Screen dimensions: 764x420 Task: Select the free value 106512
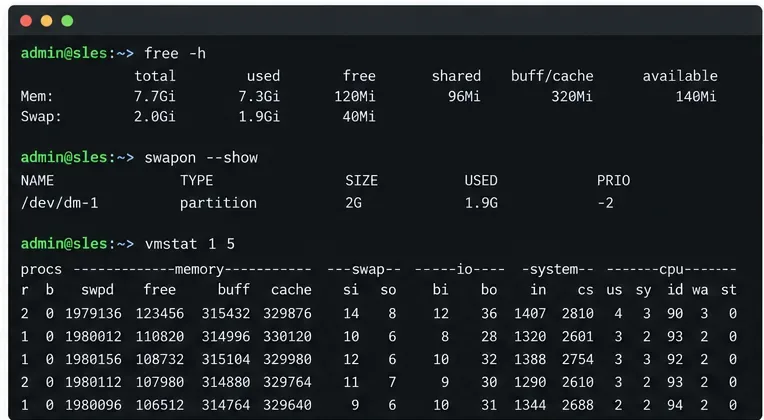[x=160, y=405]
